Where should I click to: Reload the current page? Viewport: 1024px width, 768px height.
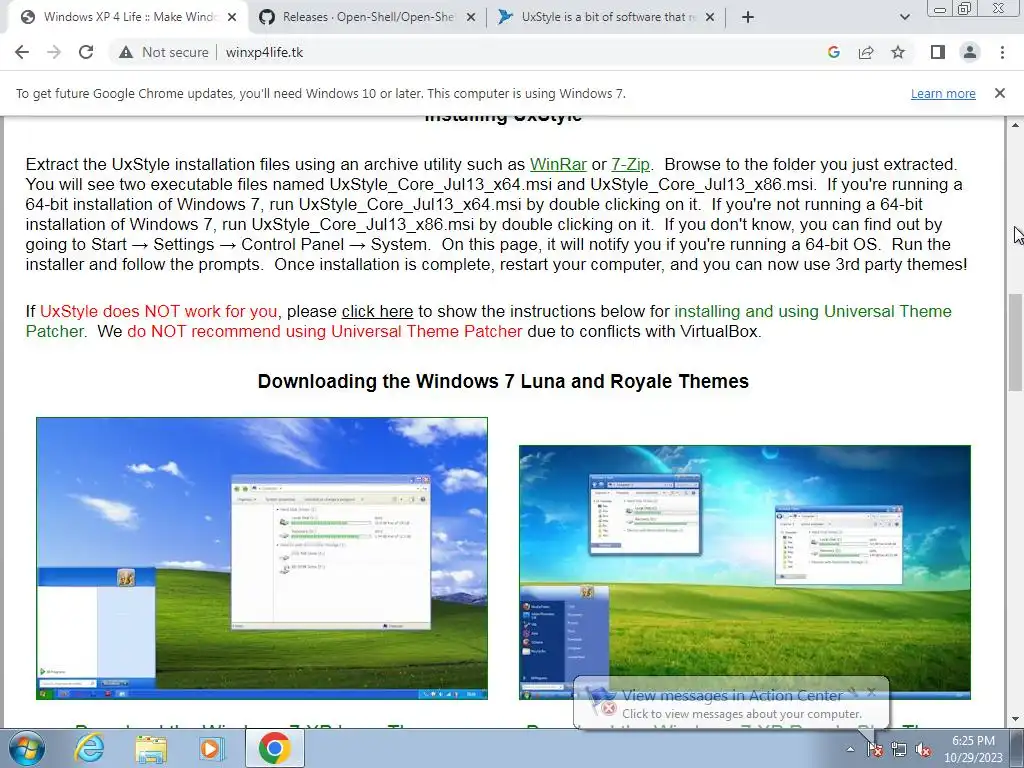pyautogui.click(x=86, y=52)
